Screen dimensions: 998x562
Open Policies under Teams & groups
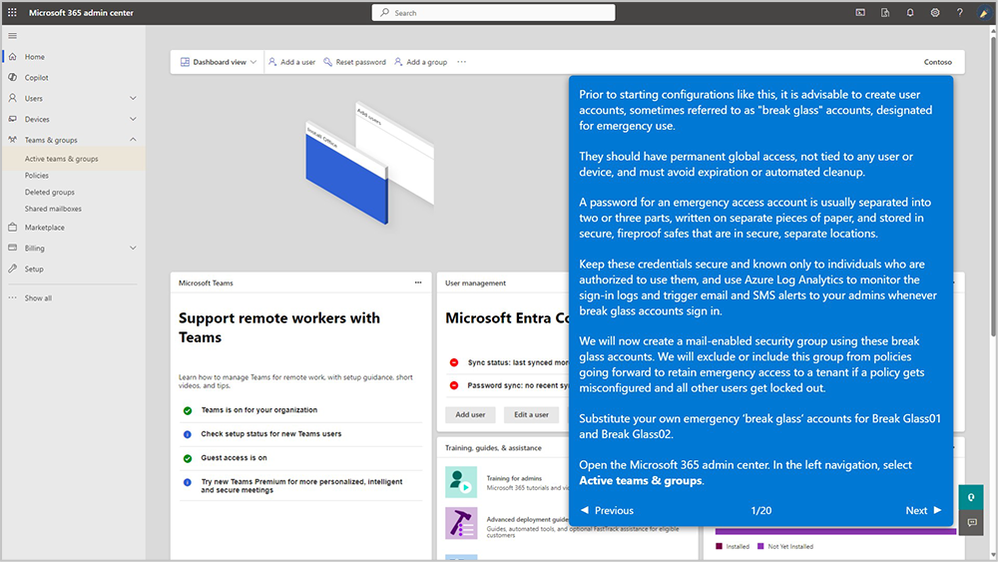[36, 175]
